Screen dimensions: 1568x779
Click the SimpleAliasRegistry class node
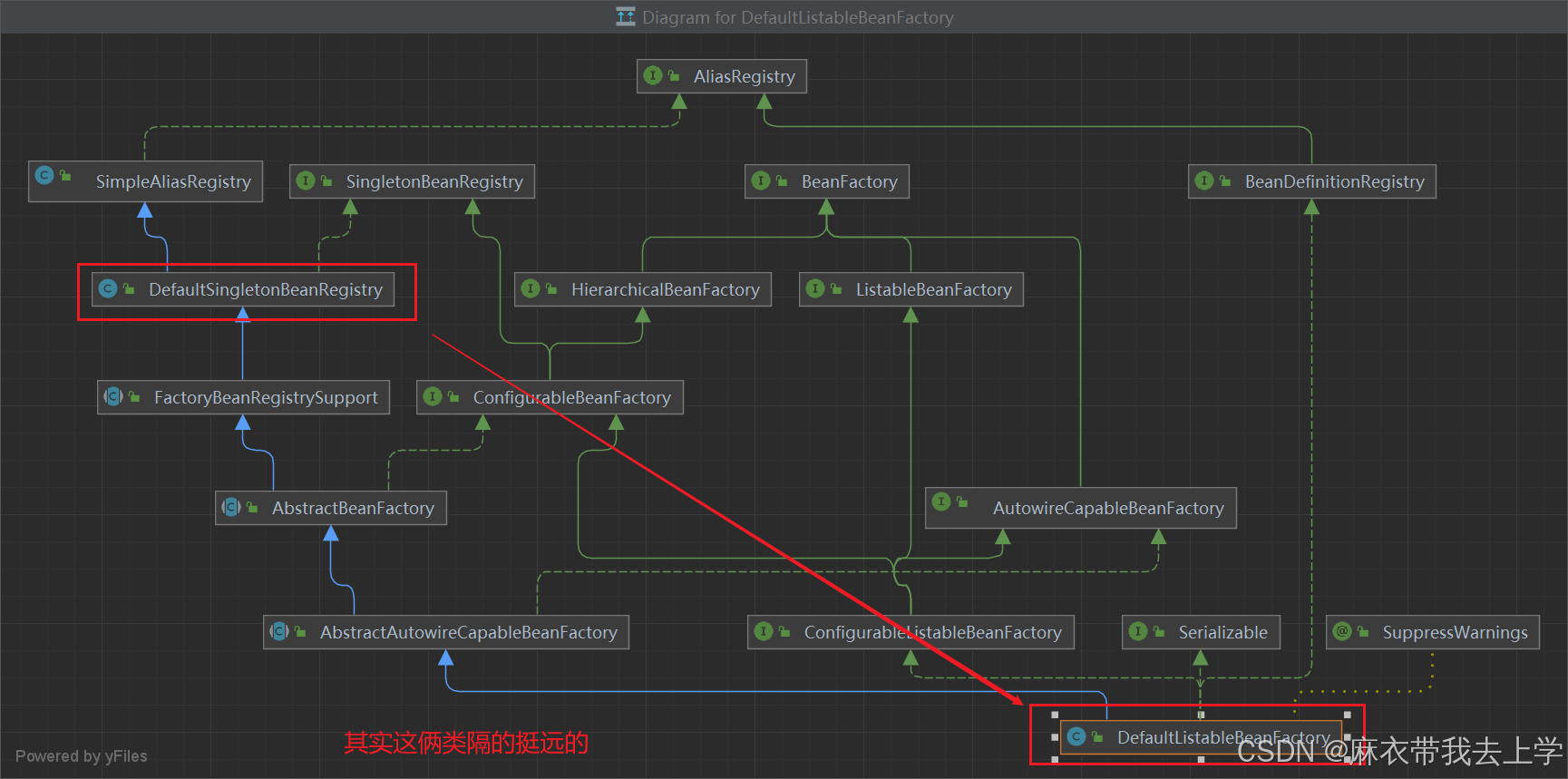point(146,181)
